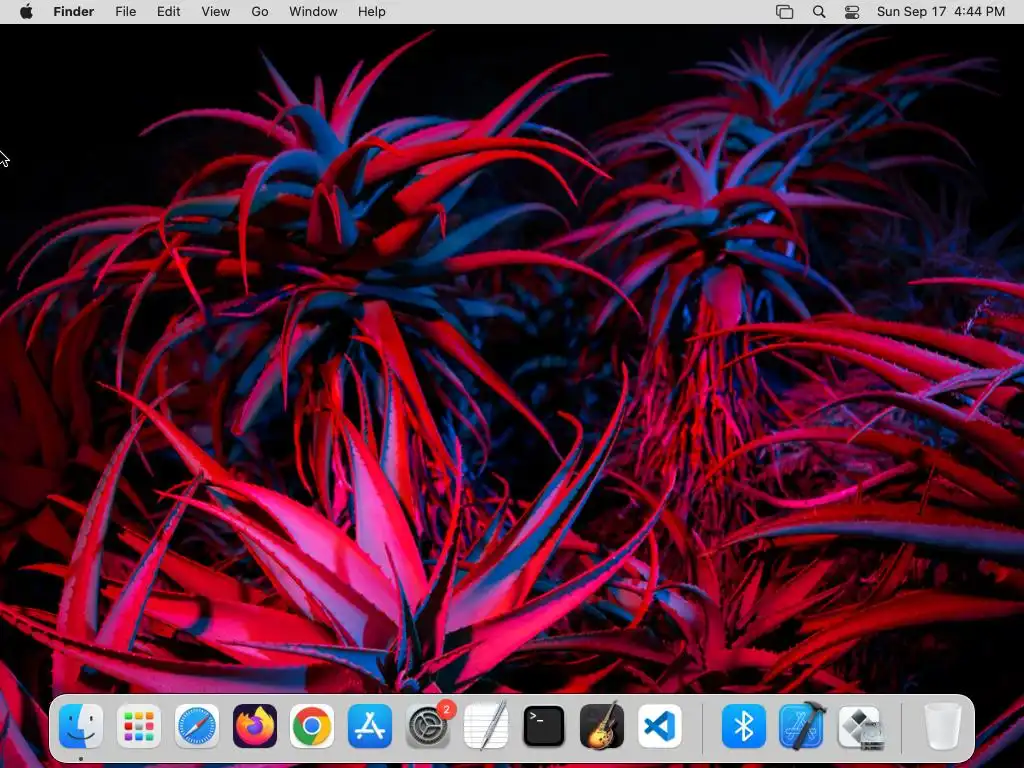Open TextEdit from the Dock
1024x768 pixels.
486,726
